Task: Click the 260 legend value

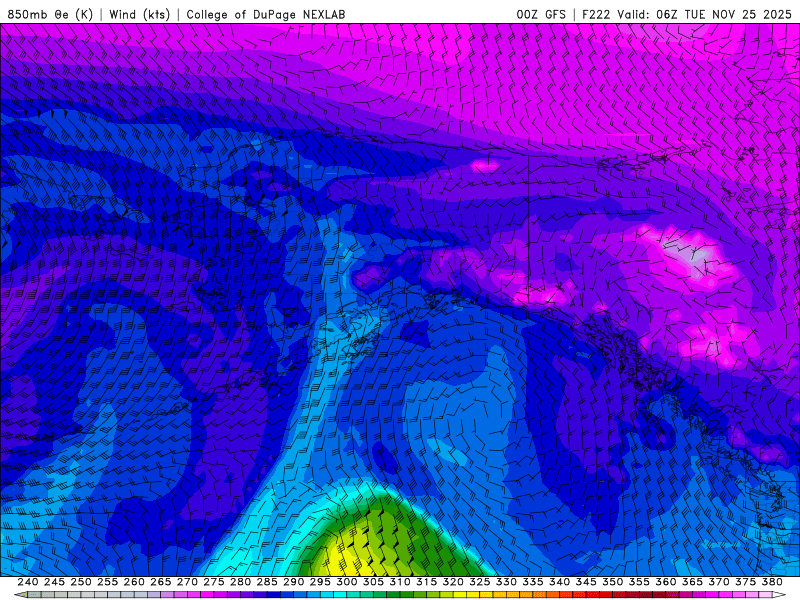Action: tap(134, 582)
